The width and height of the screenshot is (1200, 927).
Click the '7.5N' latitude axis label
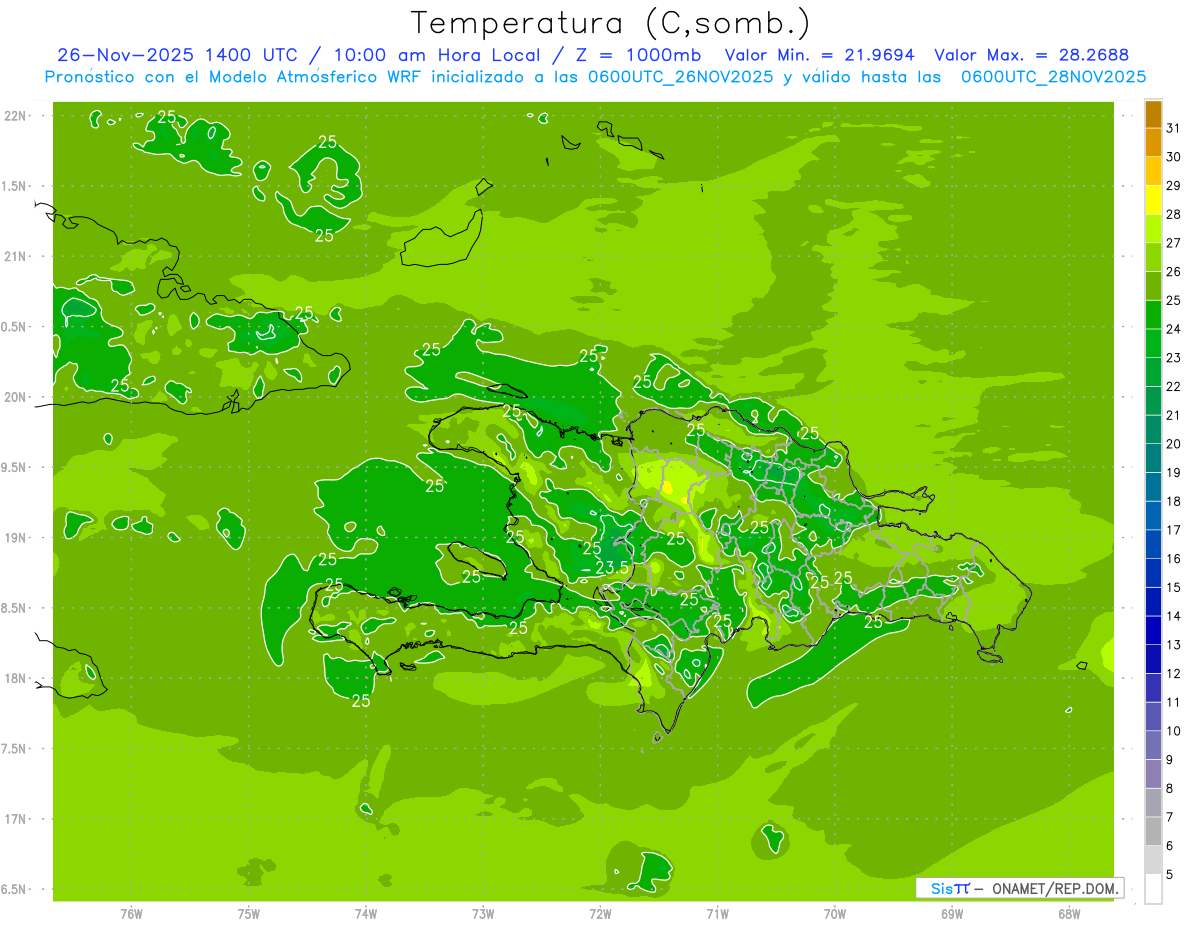pos(15,748)
